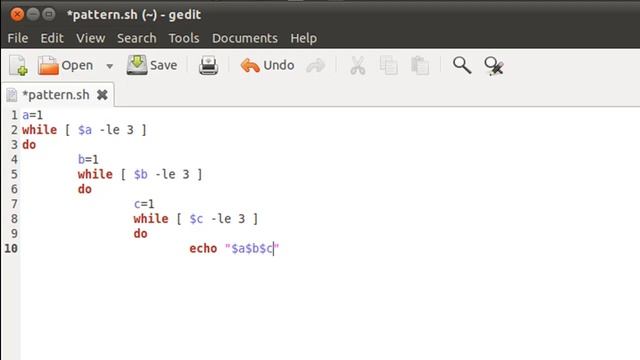Screen dimensions: 640x360
Task: Maximize the gedit window
Action: pyautogui.click(x=49, y=15)
